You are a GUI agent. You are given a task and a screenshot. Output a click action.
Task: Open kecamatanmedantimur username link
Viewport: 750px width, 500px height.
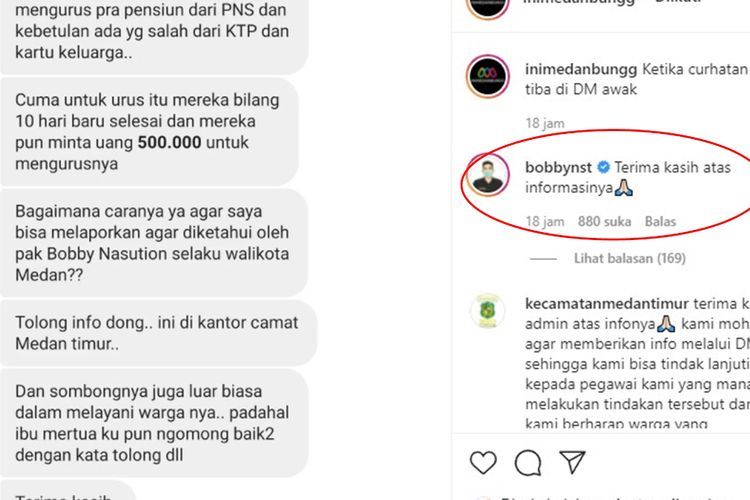(607, 303)
